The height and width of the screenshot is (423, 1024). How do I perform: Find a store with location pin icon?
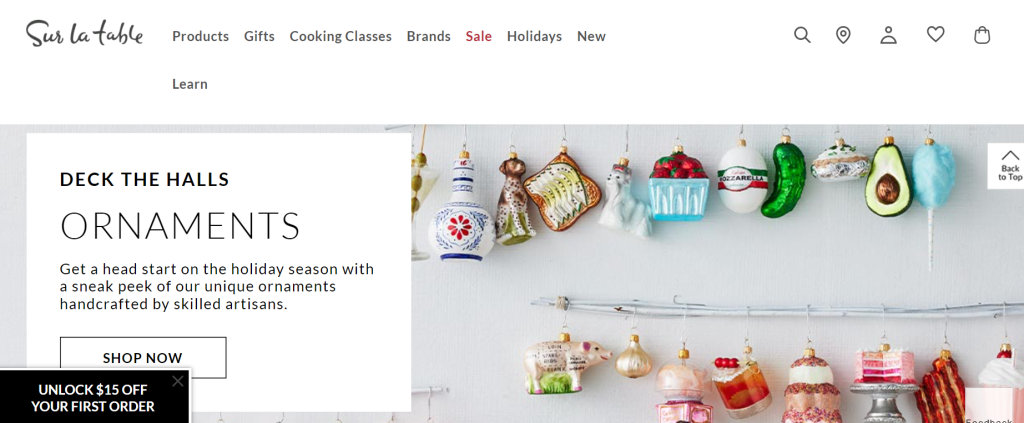tap(843, 35)
